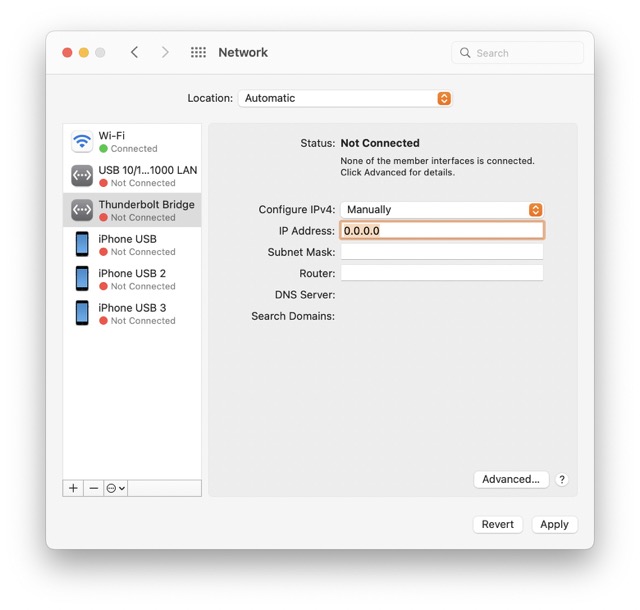Click the Subnet Mask field
The height and width of the screenshot is (610, 640).
(442, 252)
